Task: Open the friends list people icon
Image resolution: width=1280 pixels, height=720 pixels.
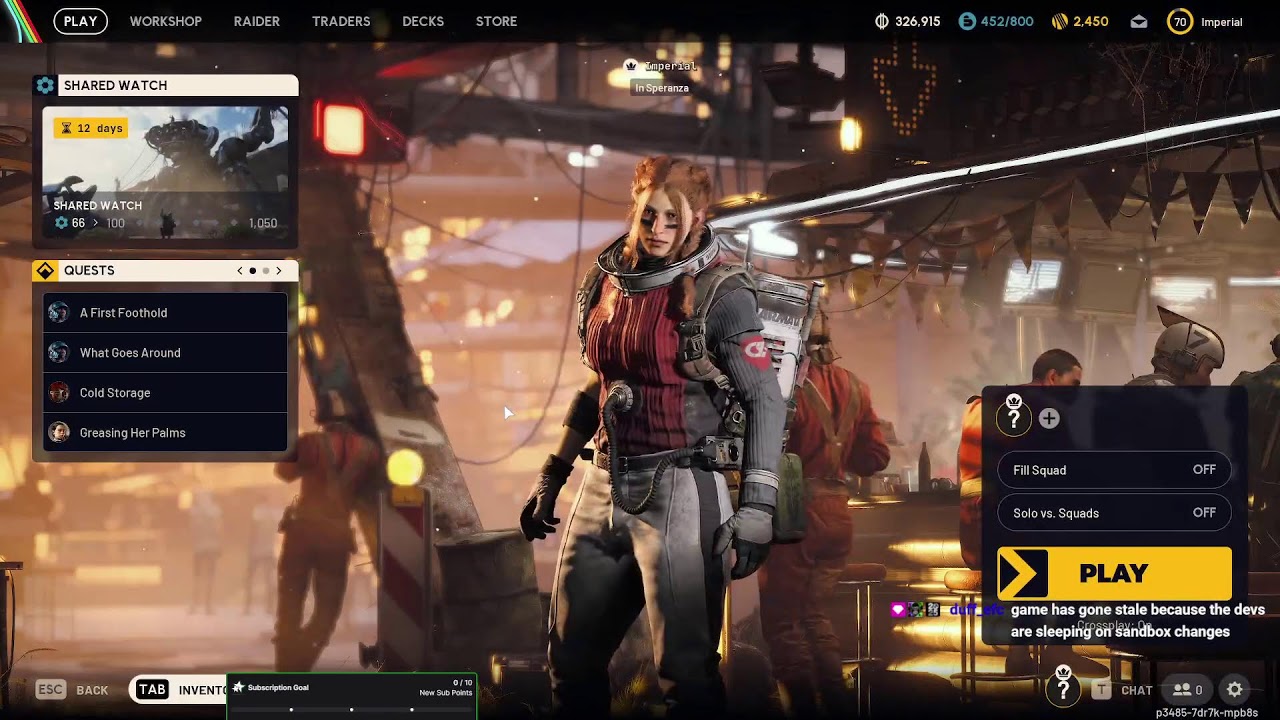Action: [x=1188, y=690]
